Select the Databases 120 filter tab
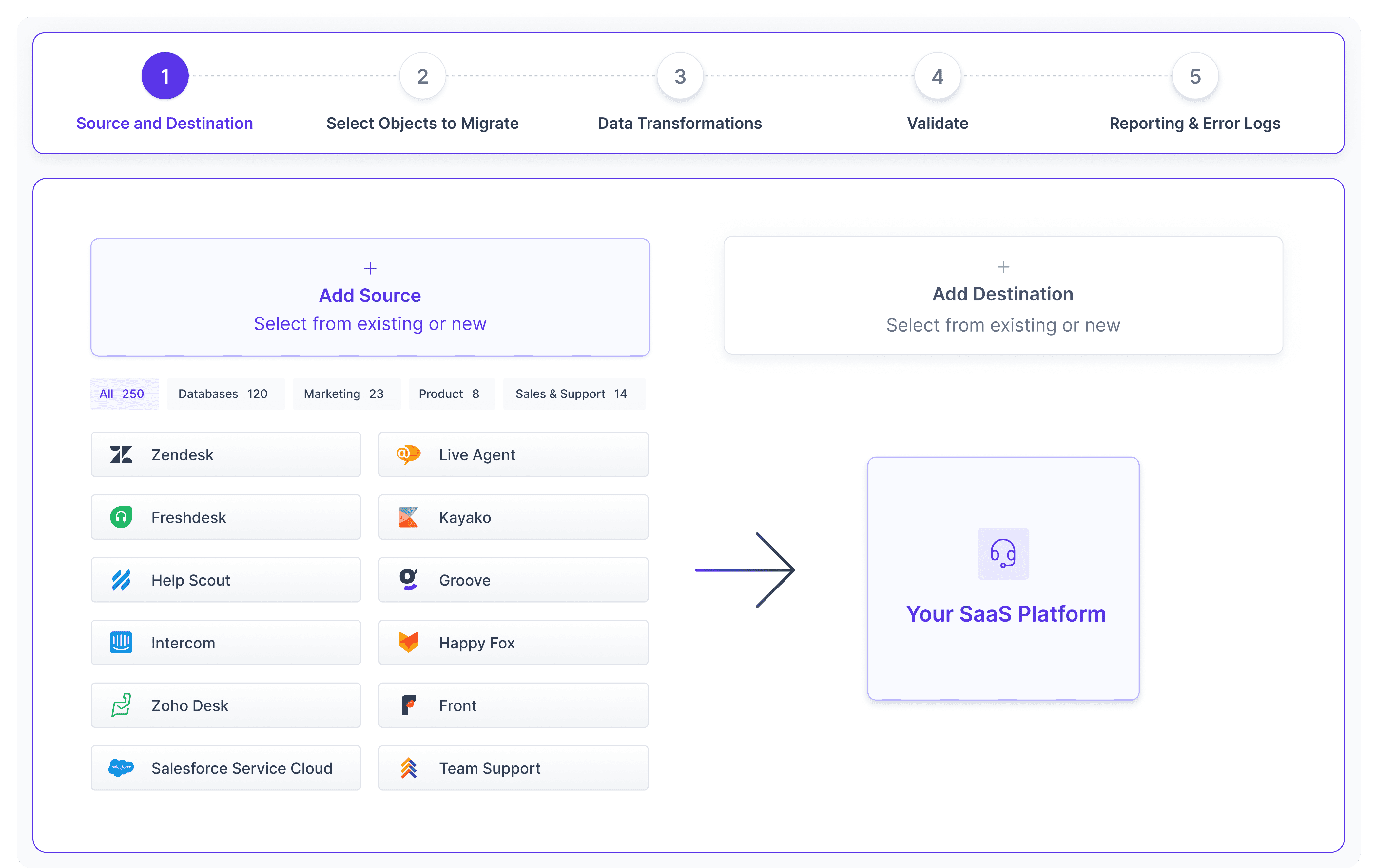This screenshot has width=1376, height=868. (x=226, y=394)
